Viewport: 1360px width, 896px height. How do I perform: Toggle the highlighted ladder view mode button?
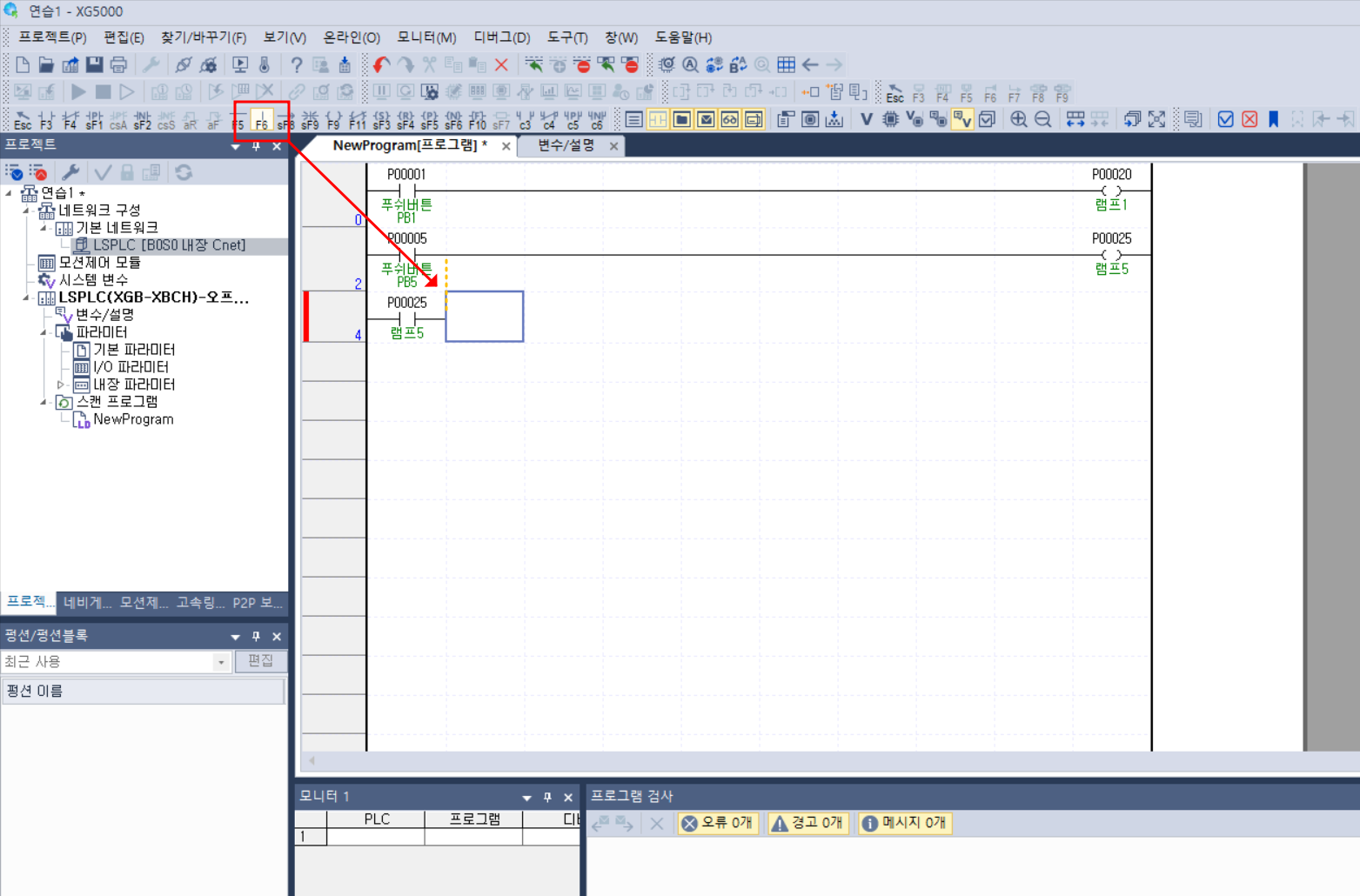tap(658, 120)
